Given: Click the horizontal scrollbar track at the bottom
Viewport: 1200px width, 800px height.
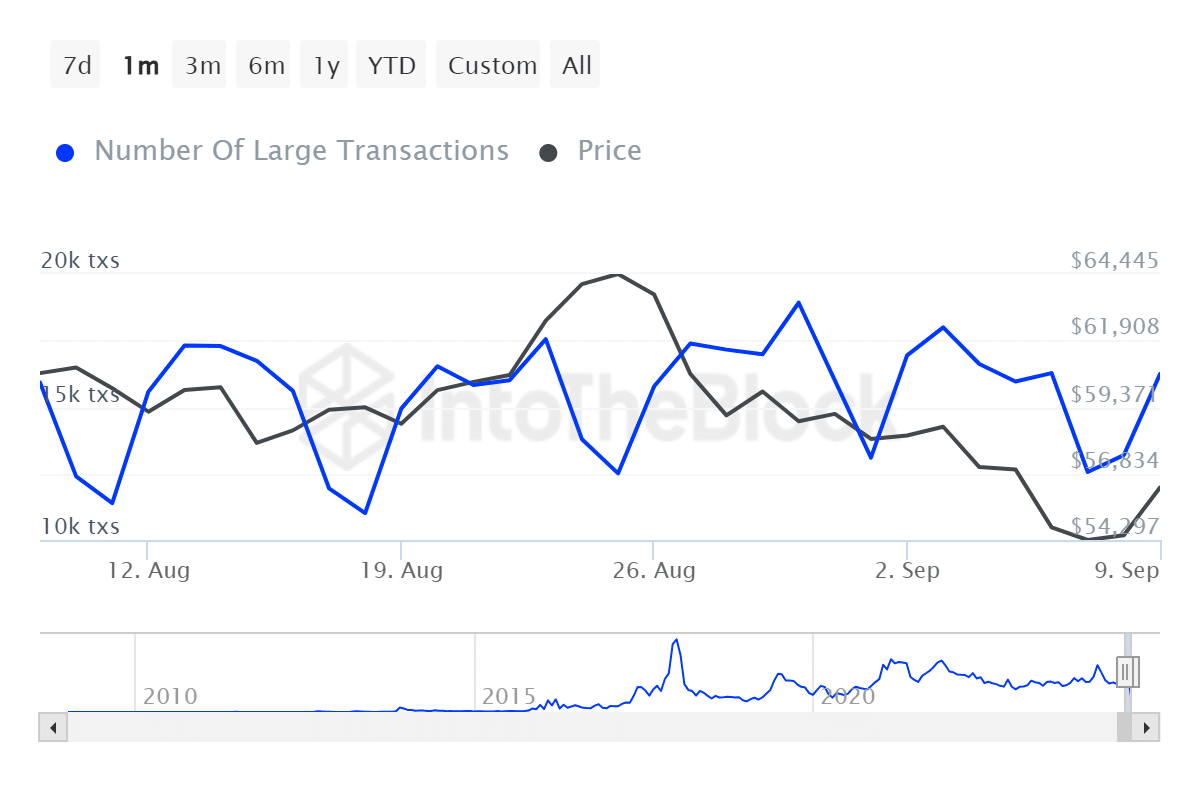Looking at the screenshot, I should tap(600, 727).
